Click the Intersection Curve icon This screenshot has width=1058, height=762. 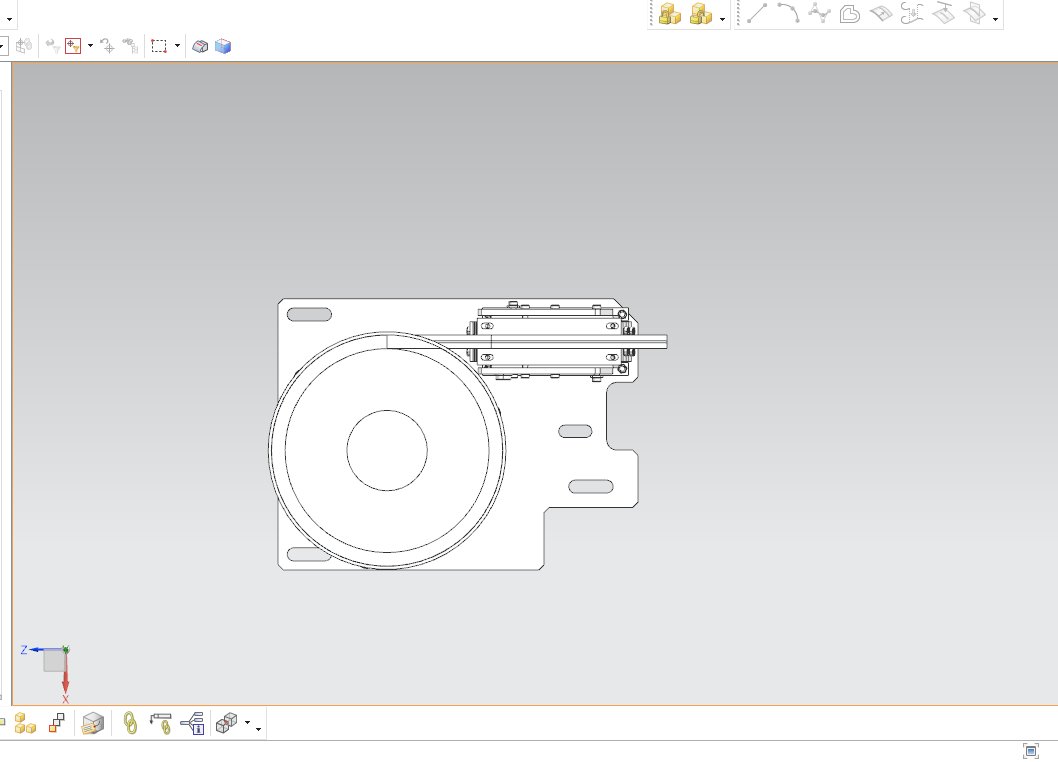(x=974, y=13)
